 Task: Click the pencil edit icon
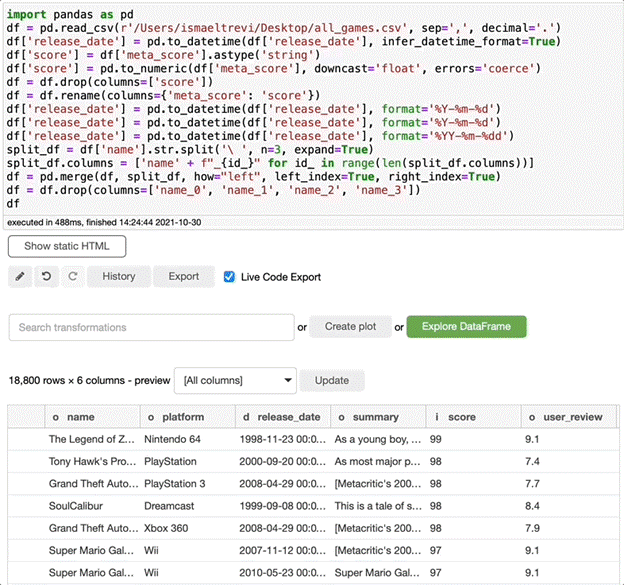click(20, 276)
